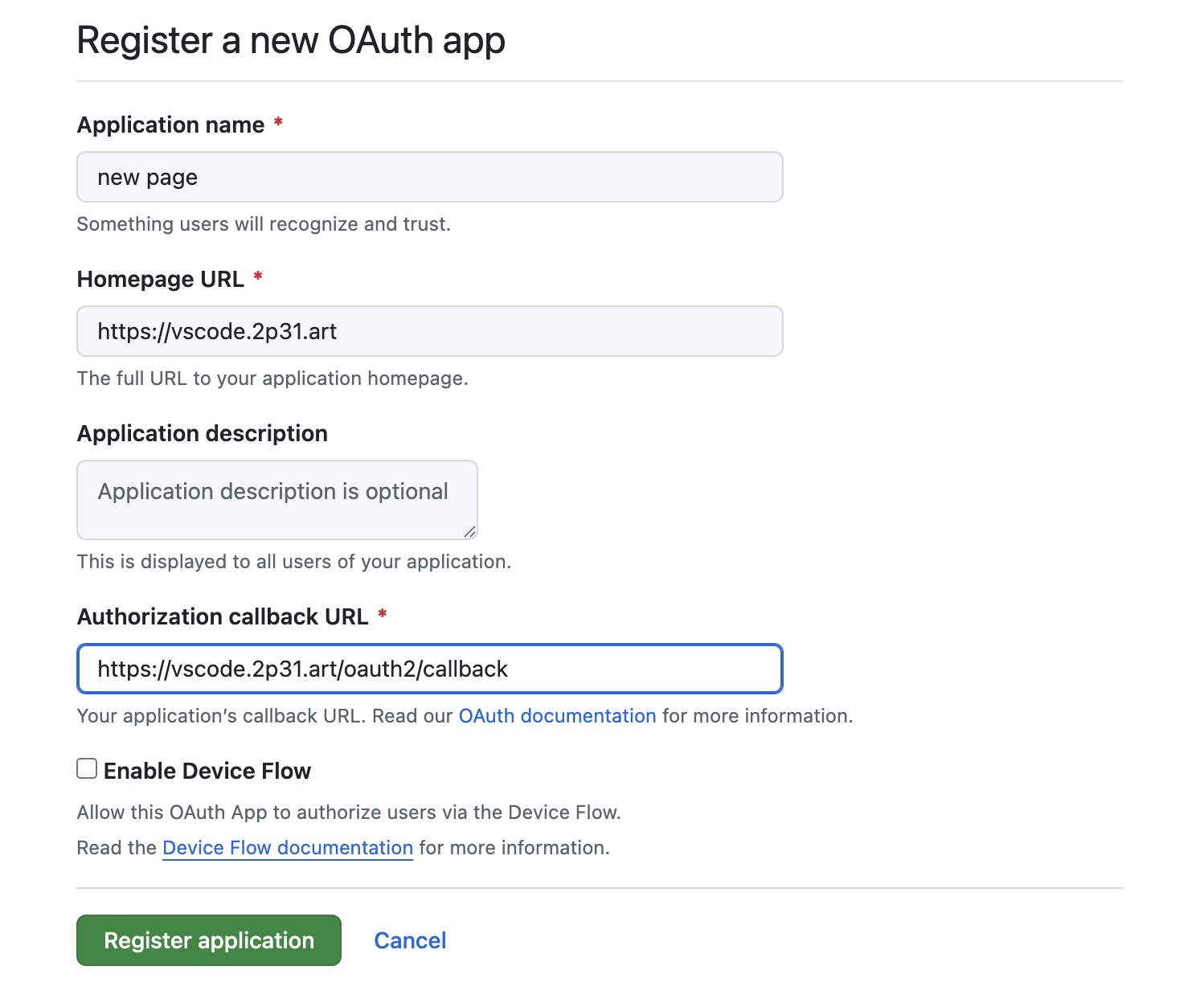The height and width of the screenshot is (1003, 1204).
Task: Cancel the OAuth app registration
Action: (x=410, y=940)
